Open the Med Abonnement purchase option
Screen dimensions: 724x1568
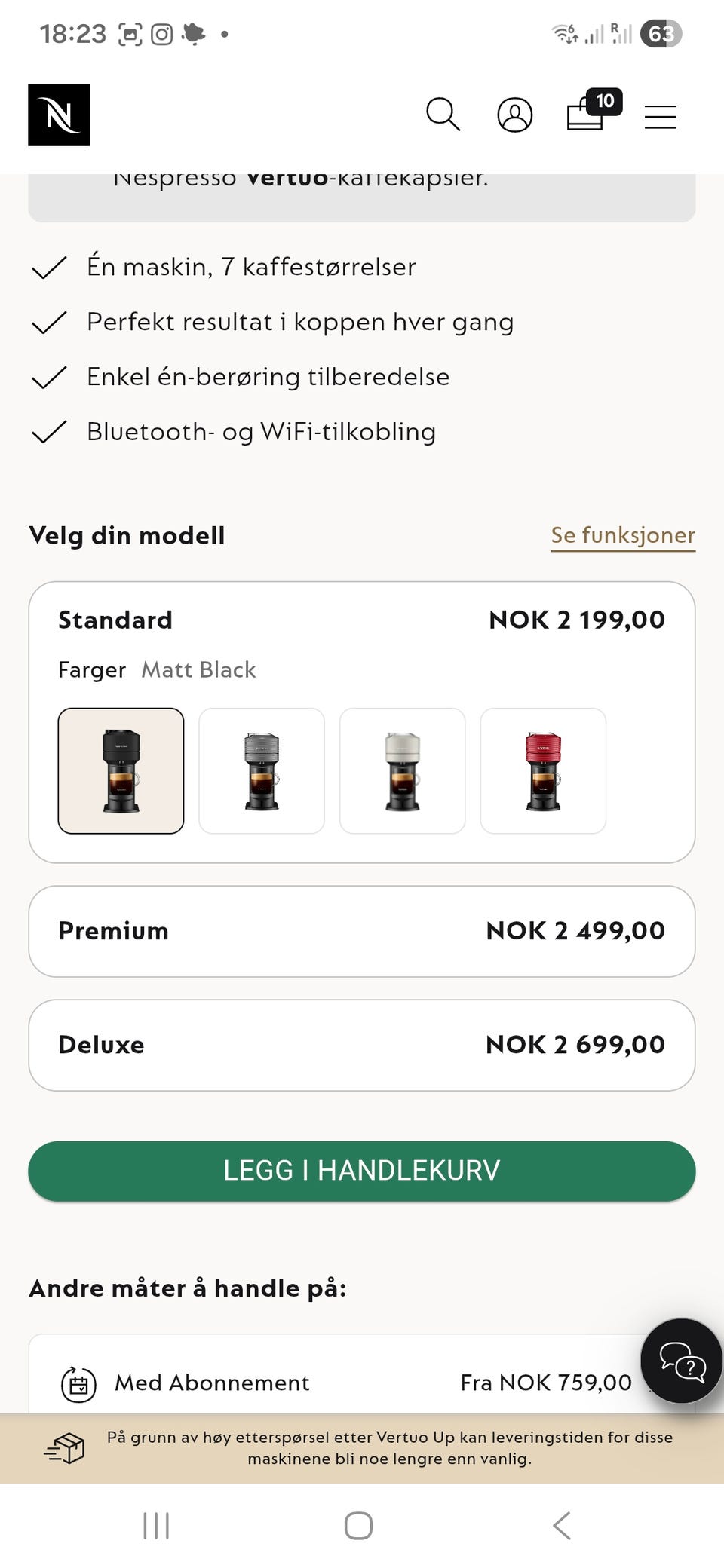pos(362,1383)
